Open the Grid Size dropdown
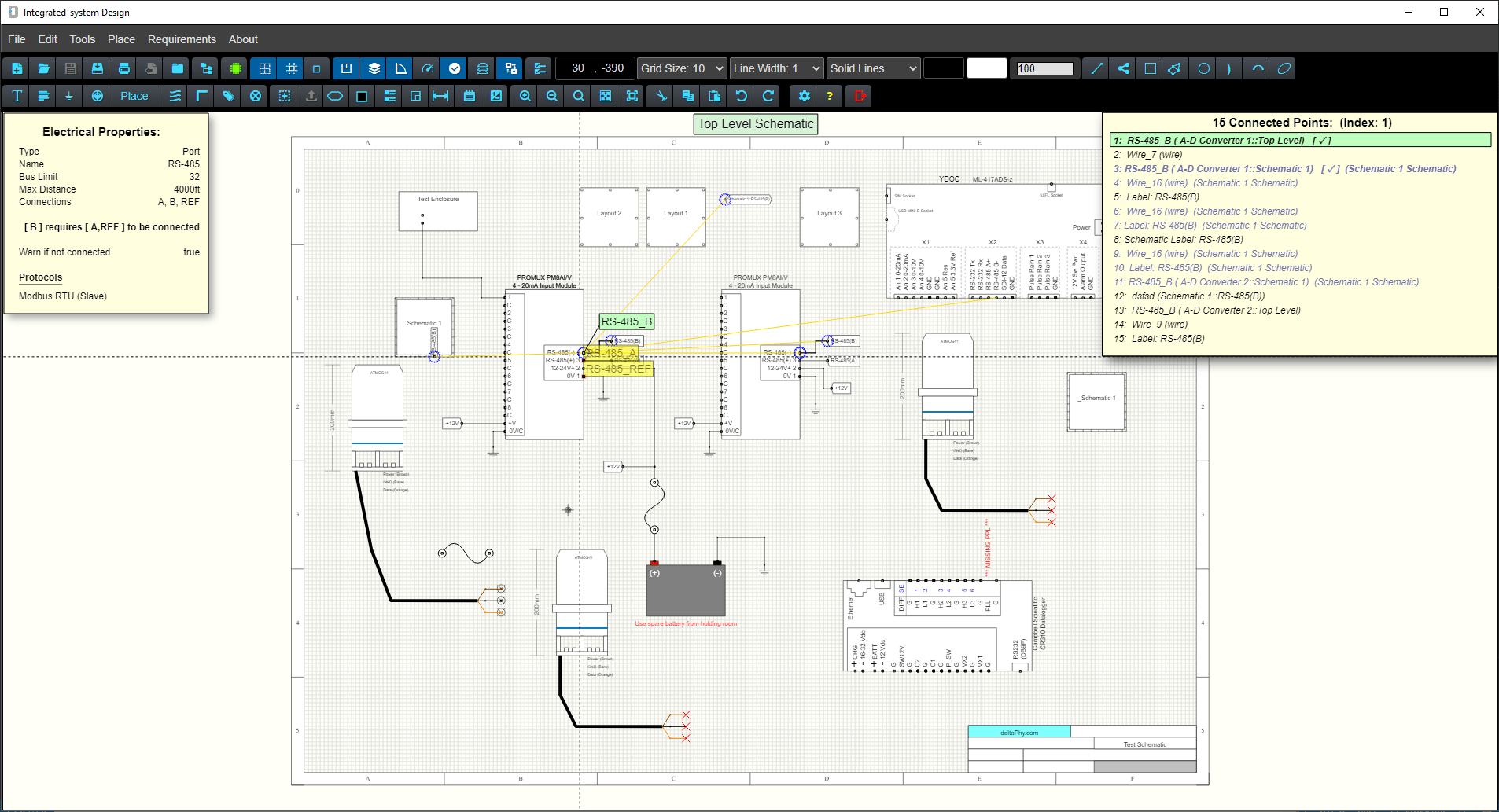The width and height of the screenshot is (1499, 812). coord(682,68)
